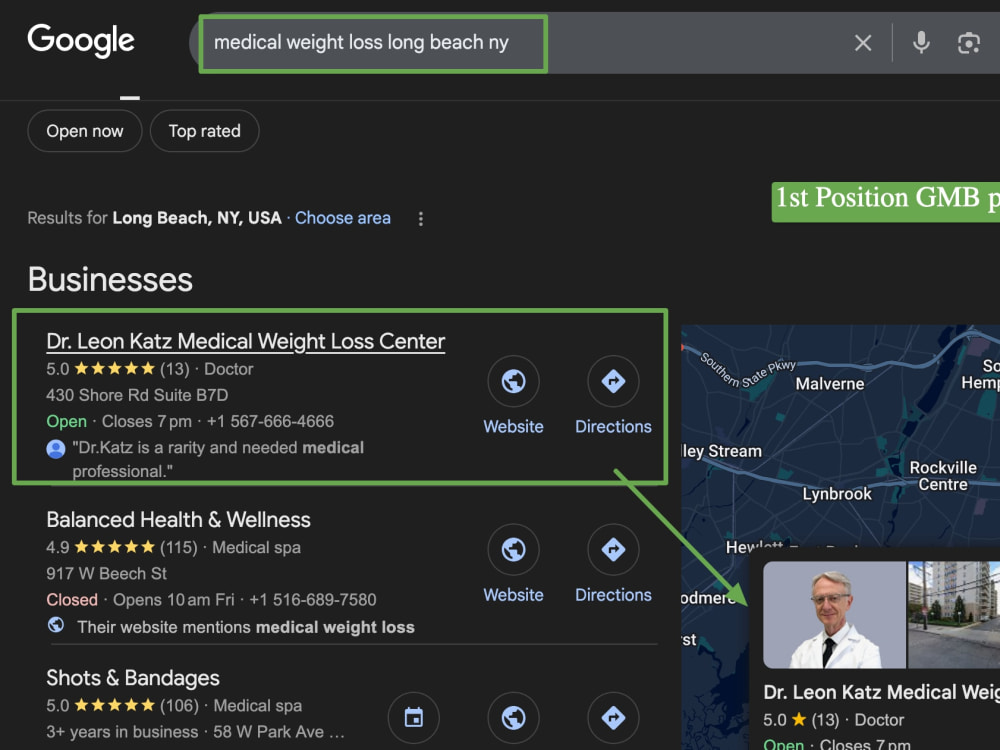This screenshot has height=750, width=1000.
Task: Toggle the Top rated filter
Action: (x=205, y=131)
